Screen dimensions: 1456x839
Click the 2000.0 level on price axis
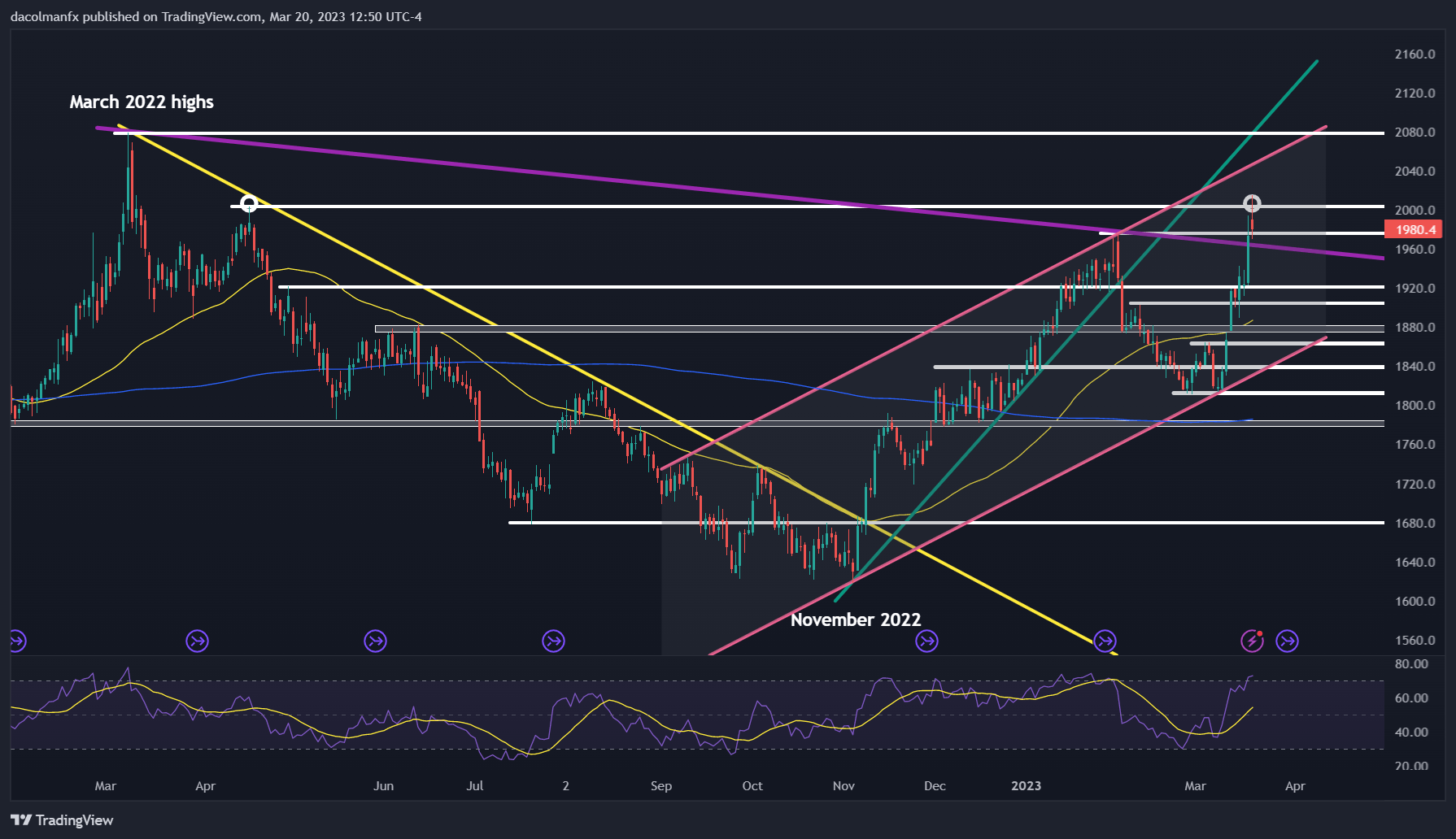click(1415, 211)
